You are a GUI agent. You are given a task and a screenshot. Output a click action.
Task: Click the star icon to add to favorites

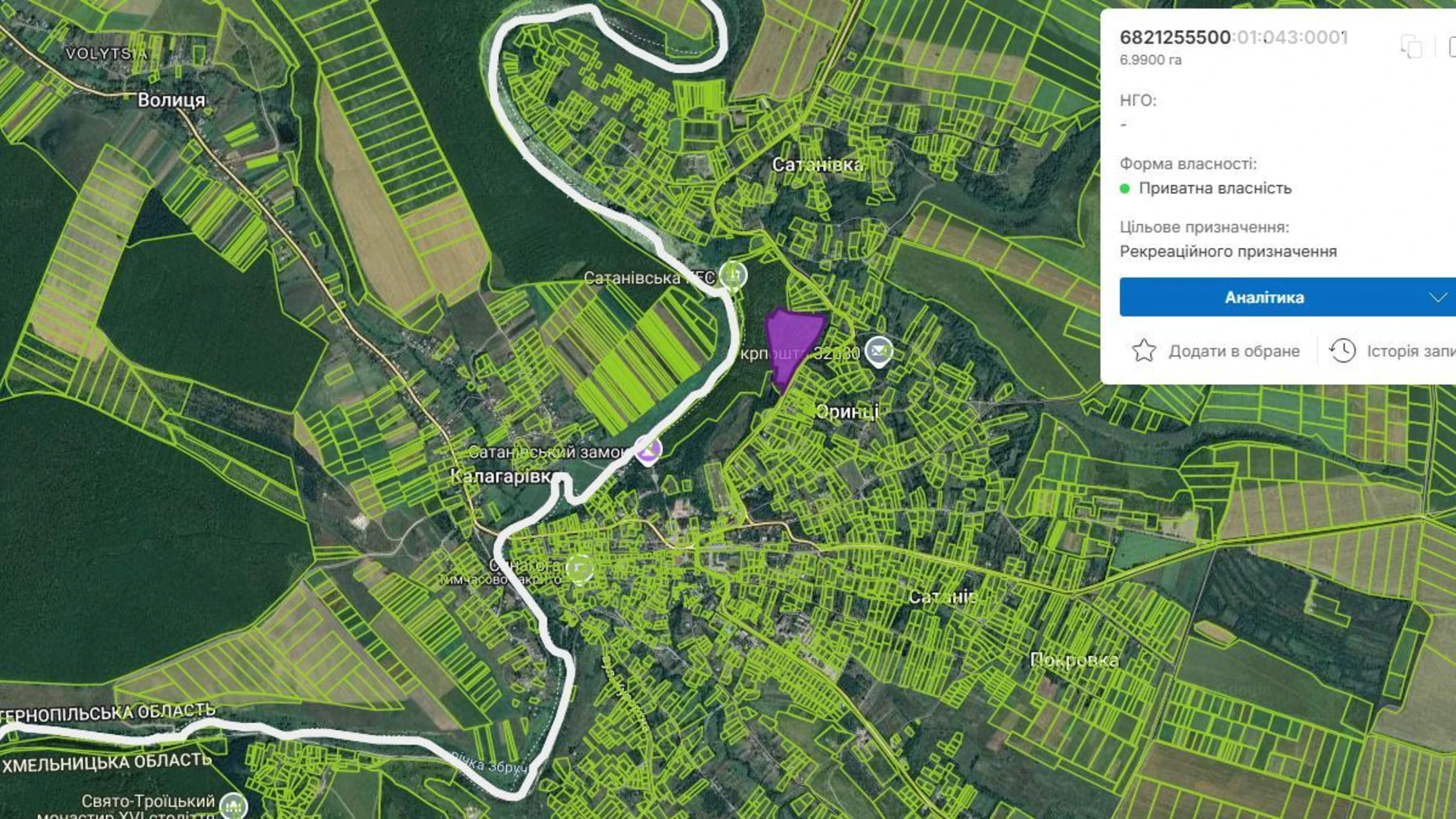click(1144, 350)
